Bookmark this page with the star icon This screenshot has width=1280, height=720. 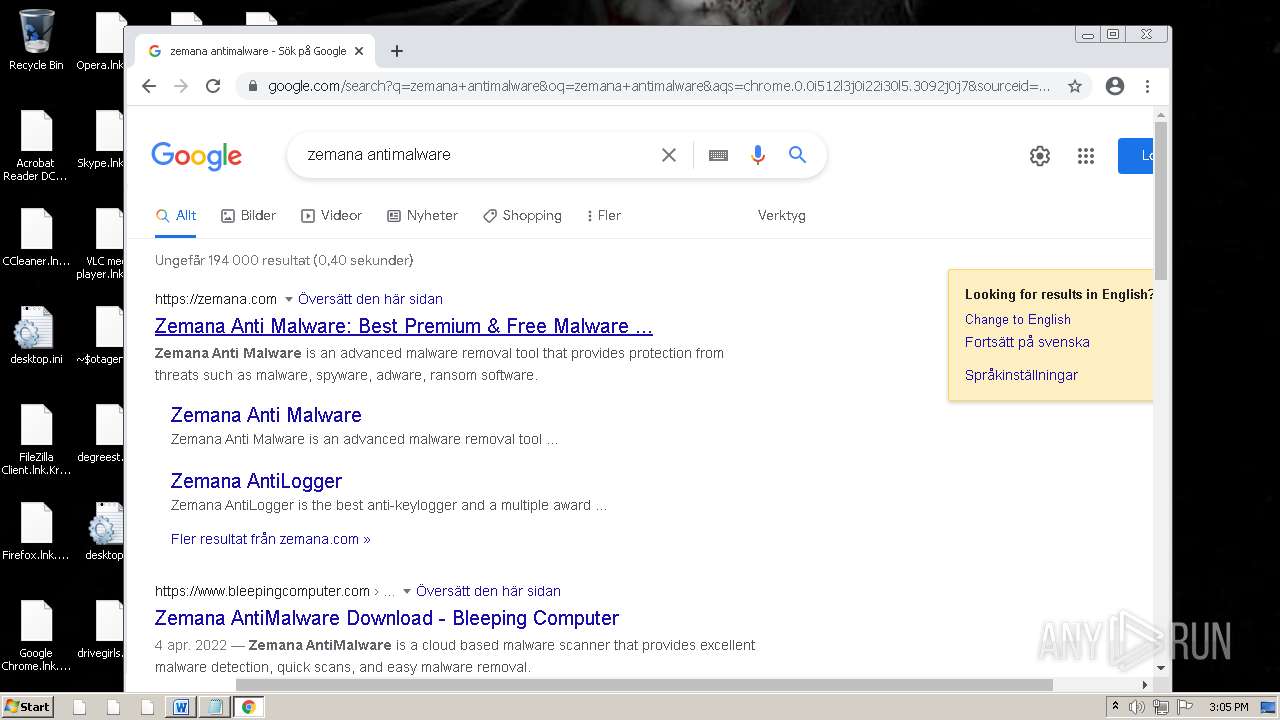pyautogui.click(x=1075, y=86)
